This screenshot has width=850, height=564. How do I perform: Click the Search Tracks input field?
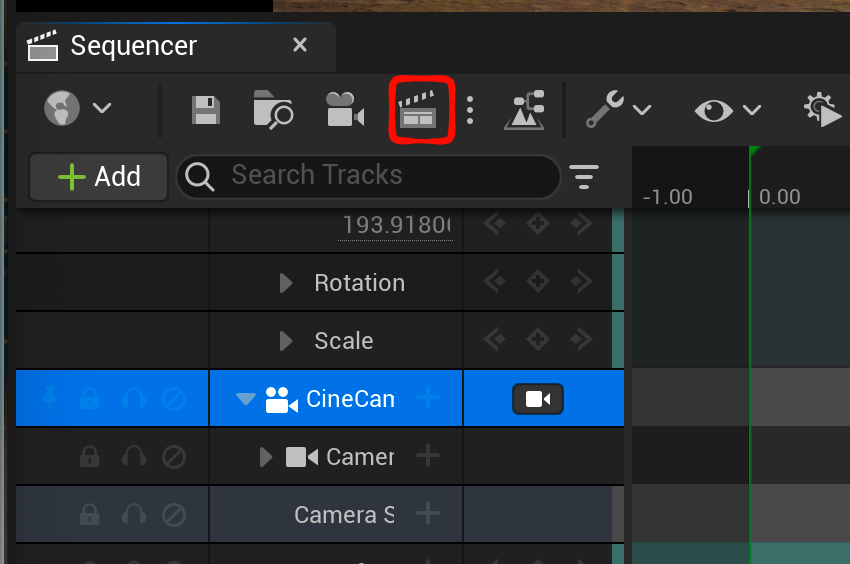(x=380, y=176)
